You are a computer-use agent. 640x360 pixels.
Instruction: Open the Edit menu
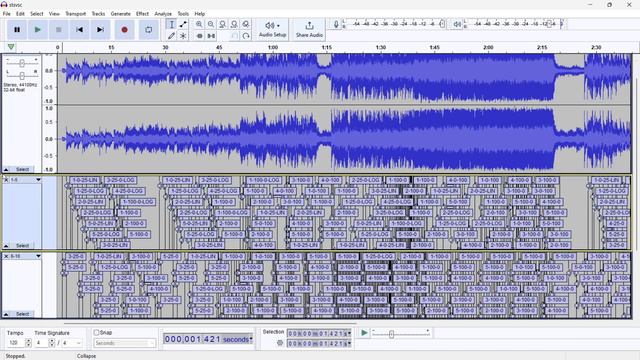[20, 13]
